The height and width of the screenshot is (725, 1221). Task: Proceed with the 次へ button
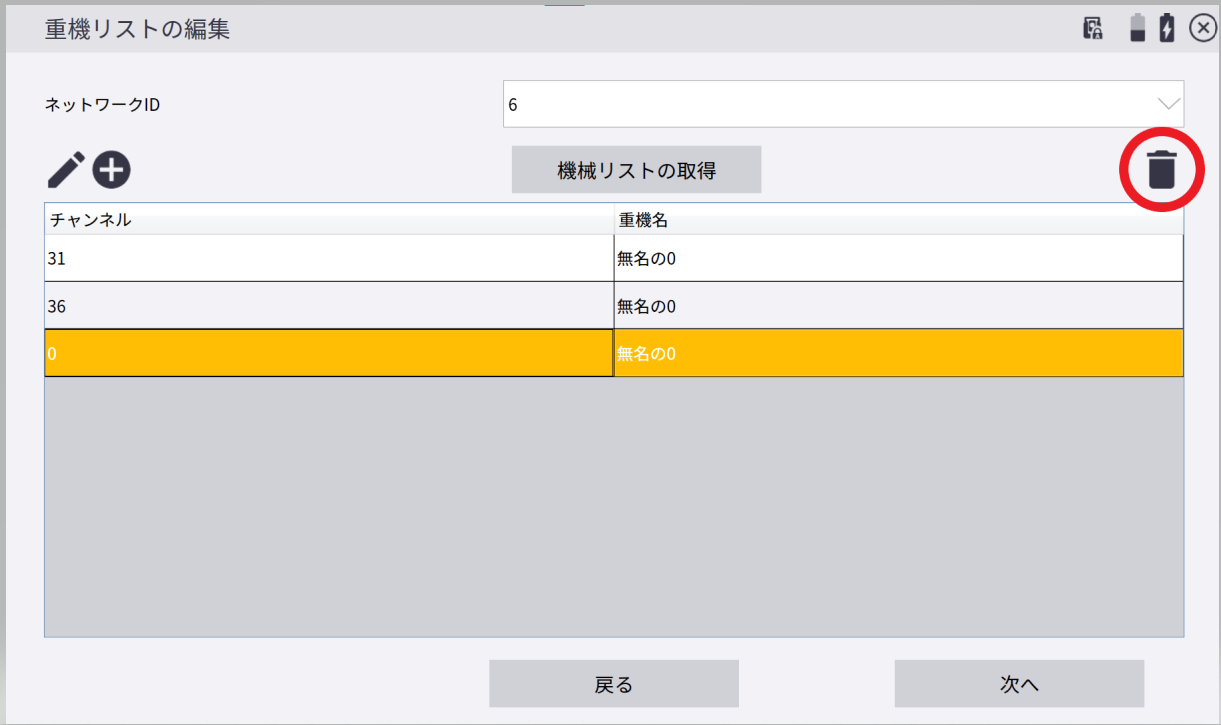pyautogui.click(x=1019, y=684)
